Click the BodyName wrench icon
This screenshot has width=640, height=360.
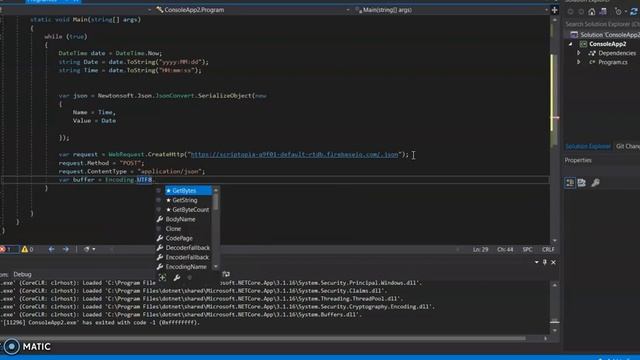pos(160,219)
